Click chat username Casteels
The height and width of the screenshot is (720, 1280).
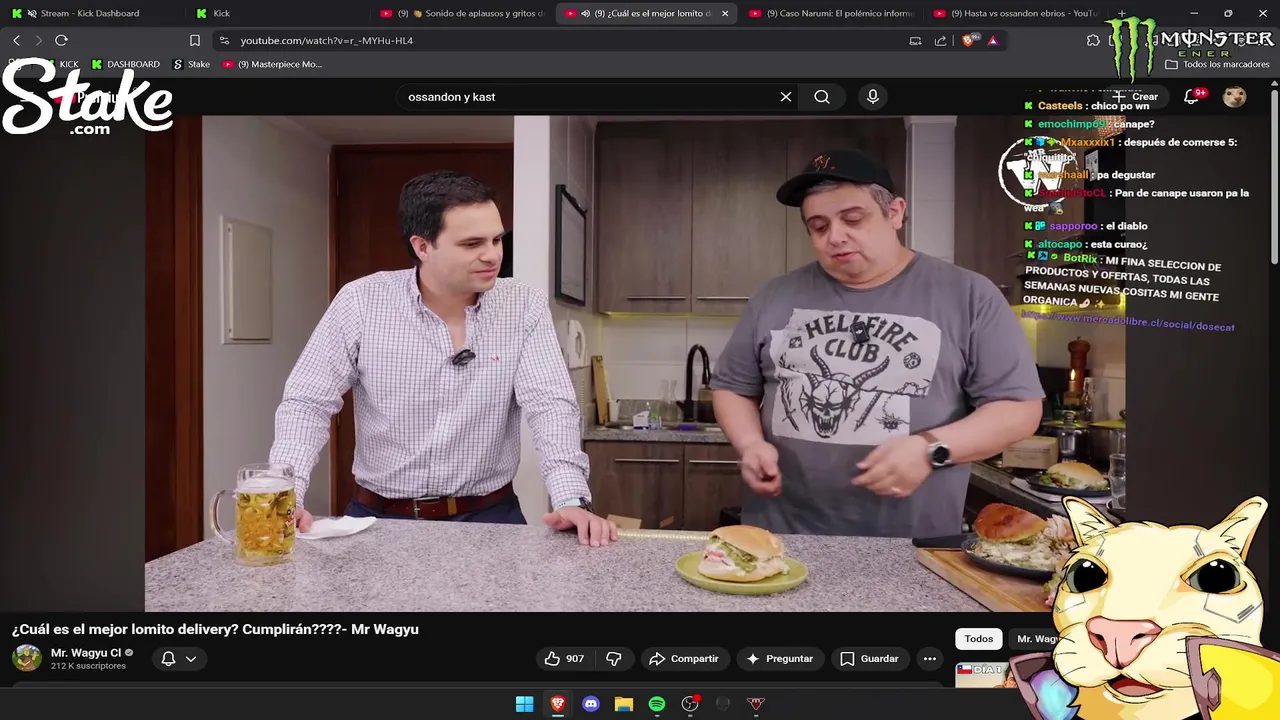(1060, 106)
